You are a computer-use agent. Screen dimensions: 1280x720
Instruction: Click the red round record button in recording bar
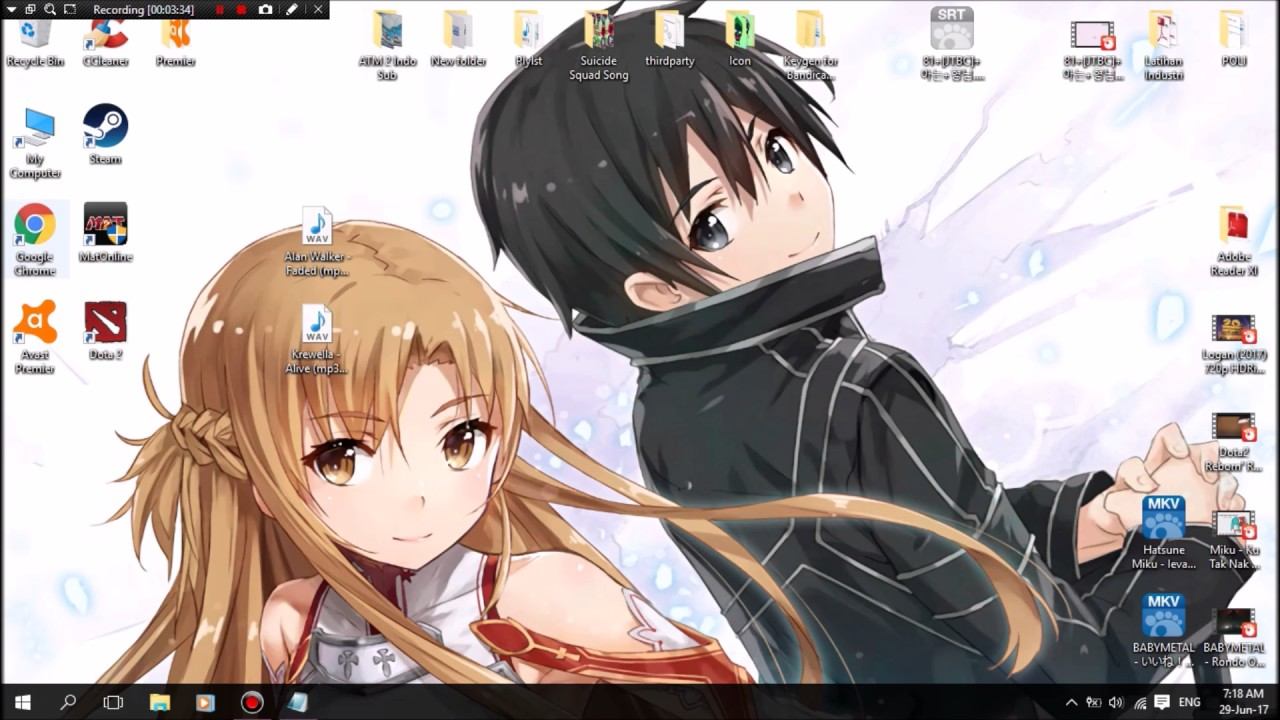(241, 9)
